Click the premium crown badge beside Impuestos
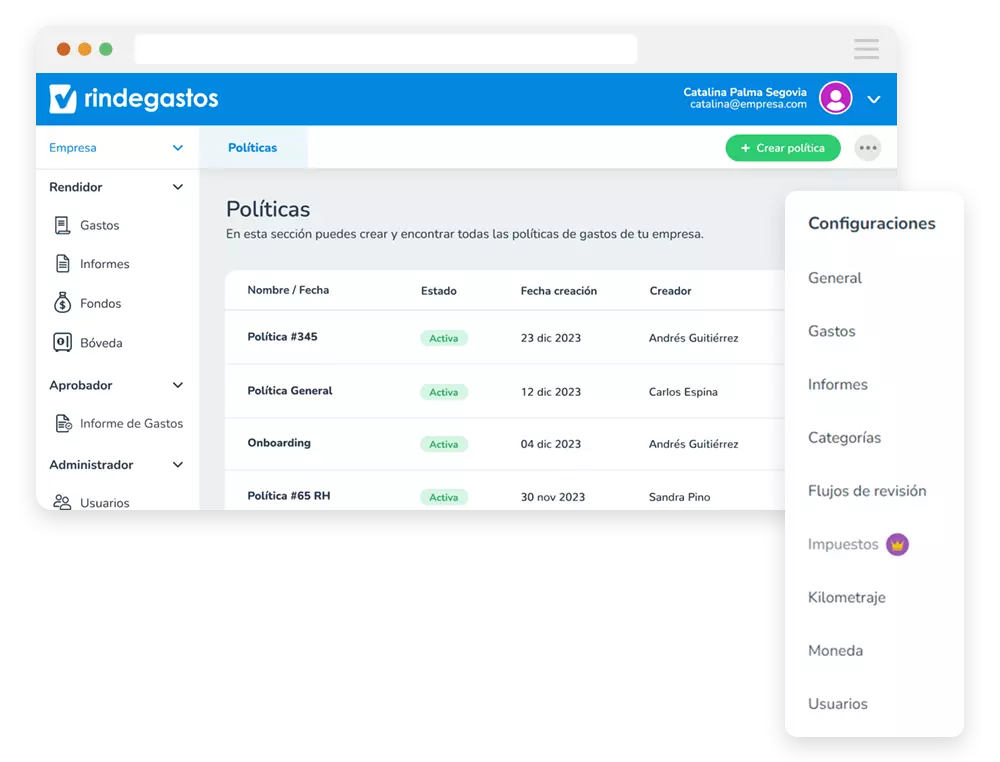1000x762 pixels. [x=897, y=545]
